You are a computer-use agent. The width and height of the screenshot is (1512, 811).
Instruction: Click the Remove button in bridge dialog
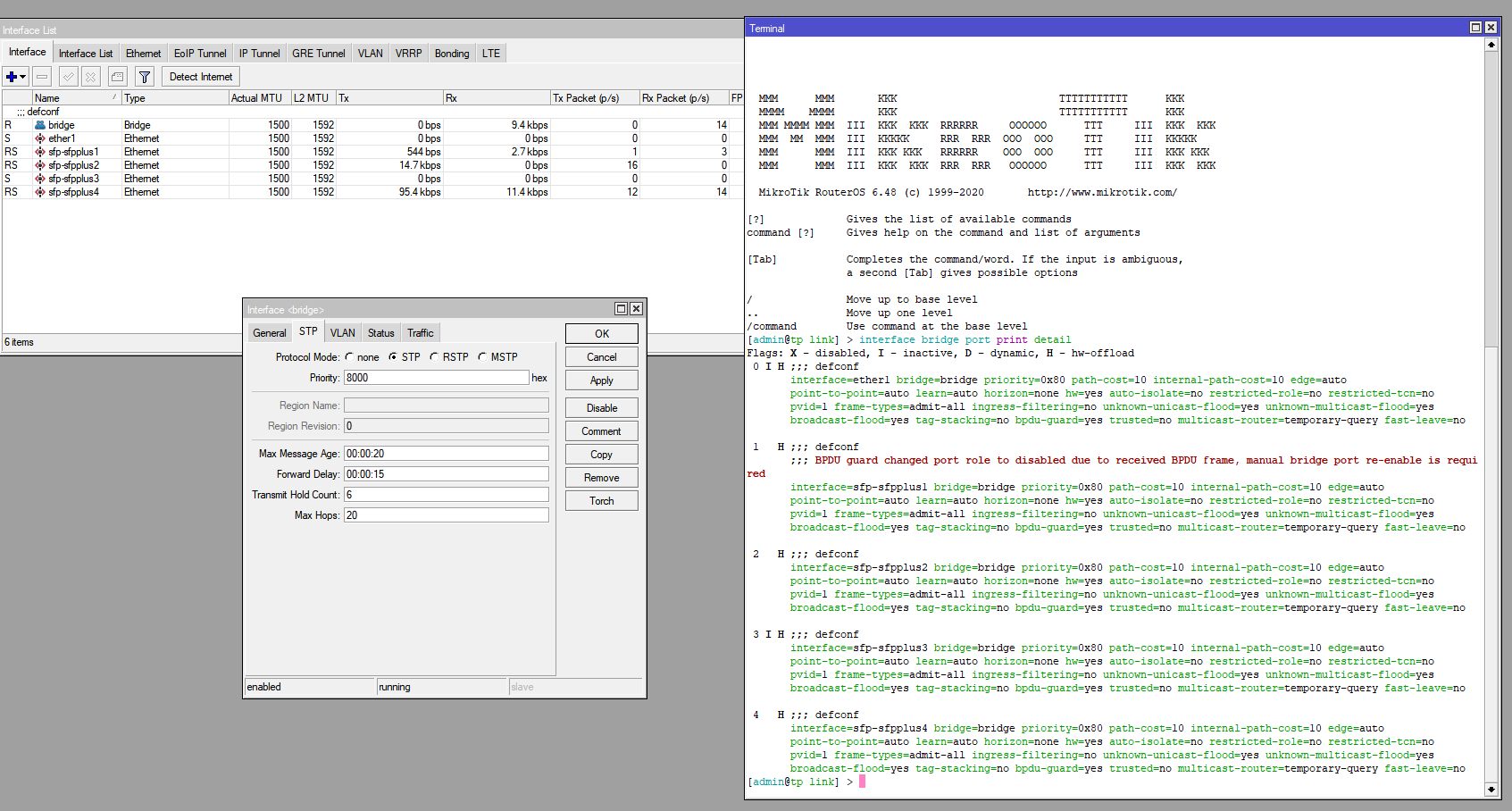coord(602,478)
